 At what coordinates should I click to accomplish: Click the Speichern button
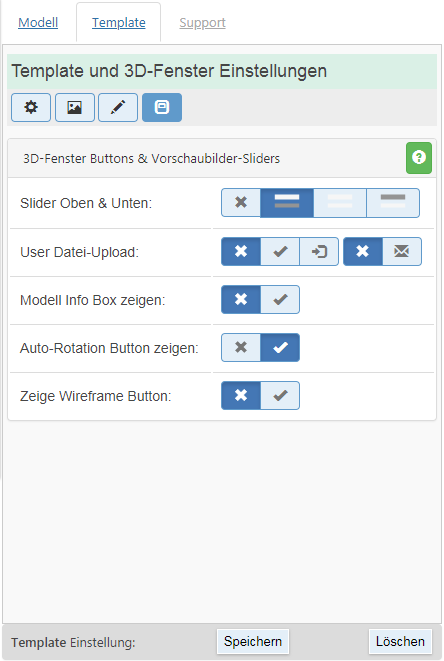tap(253, 642)
